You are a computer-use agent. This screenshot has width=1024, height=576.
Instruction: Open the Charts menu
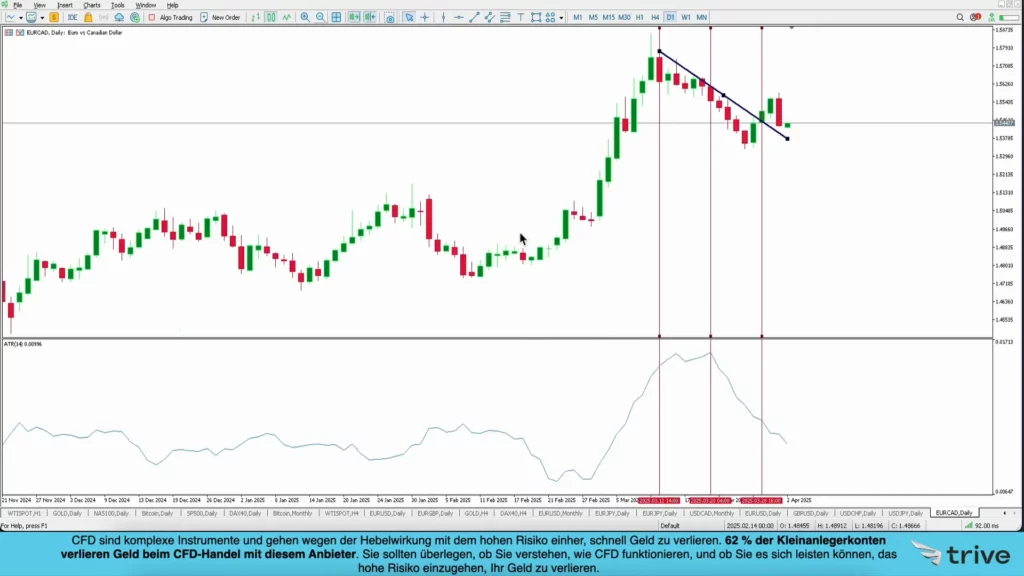[x=92, y=5]
